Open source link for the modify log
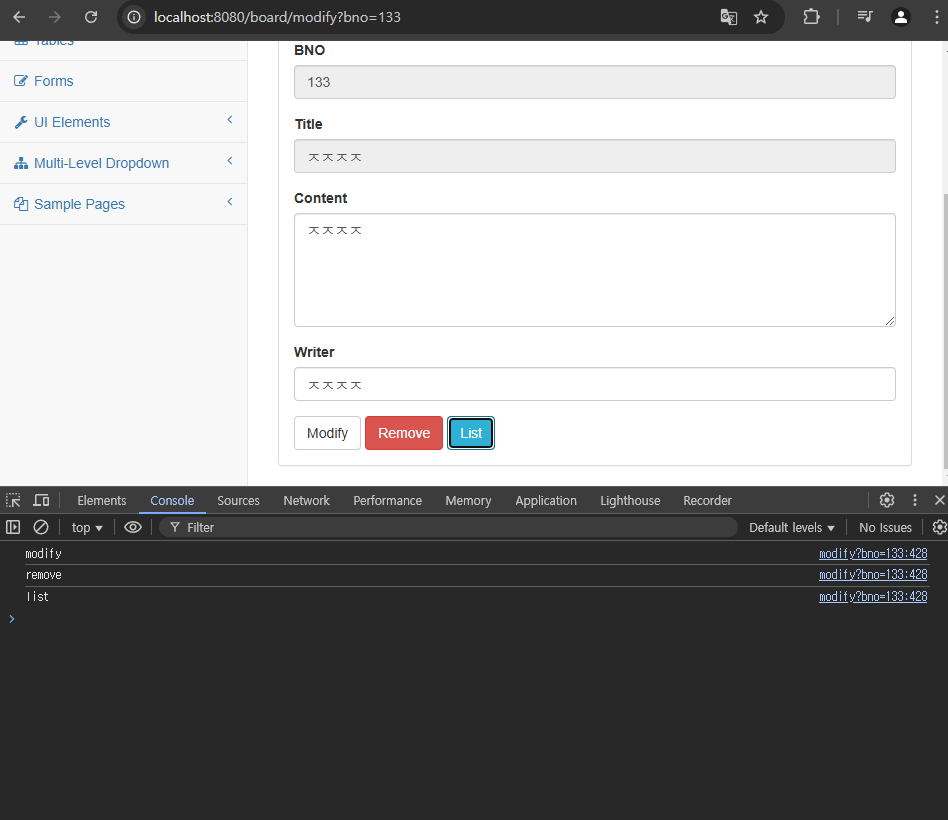The image size is (948, 820). 873,553
